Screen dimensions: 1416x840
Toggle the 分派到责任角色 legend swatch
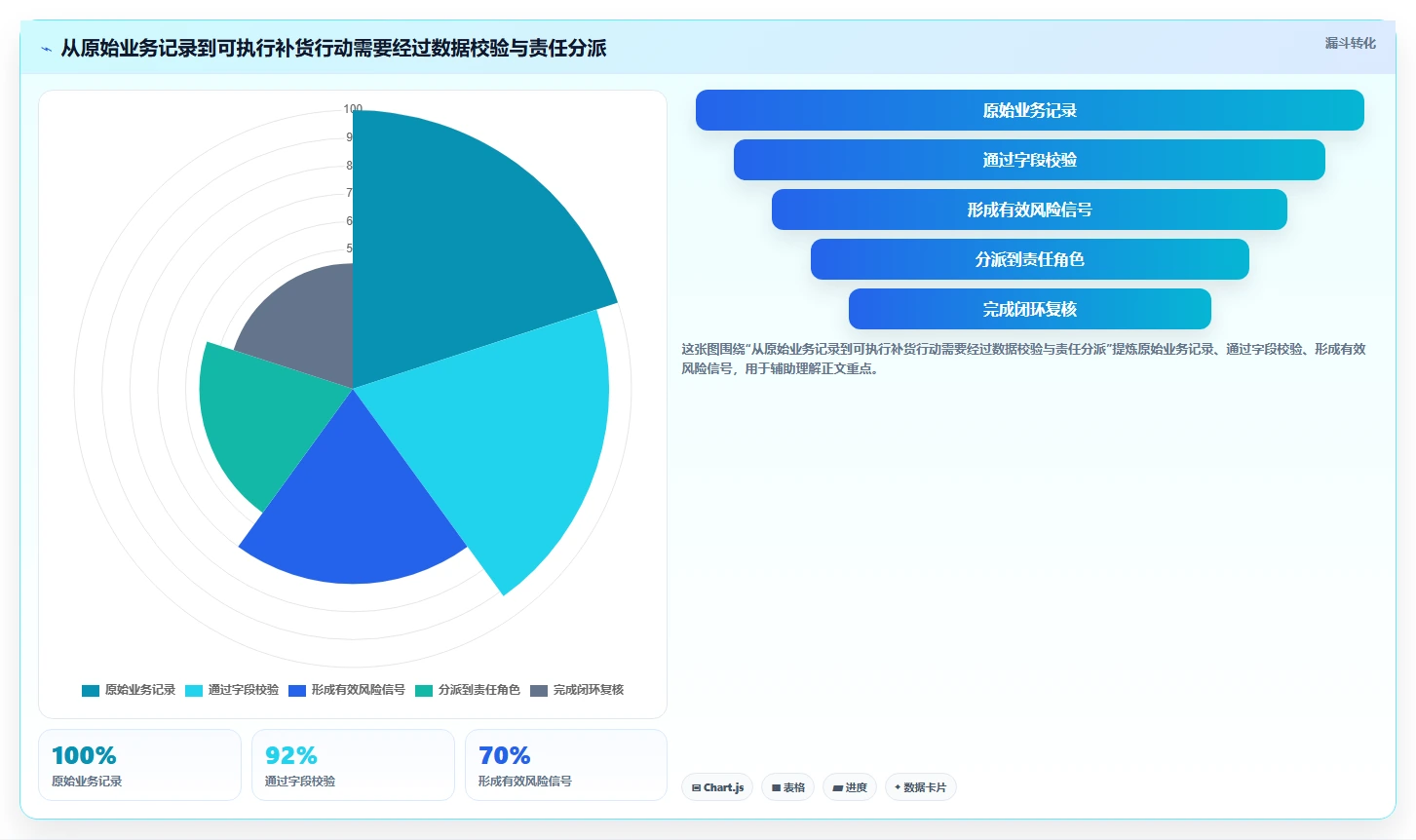click(x=424, y=691)
